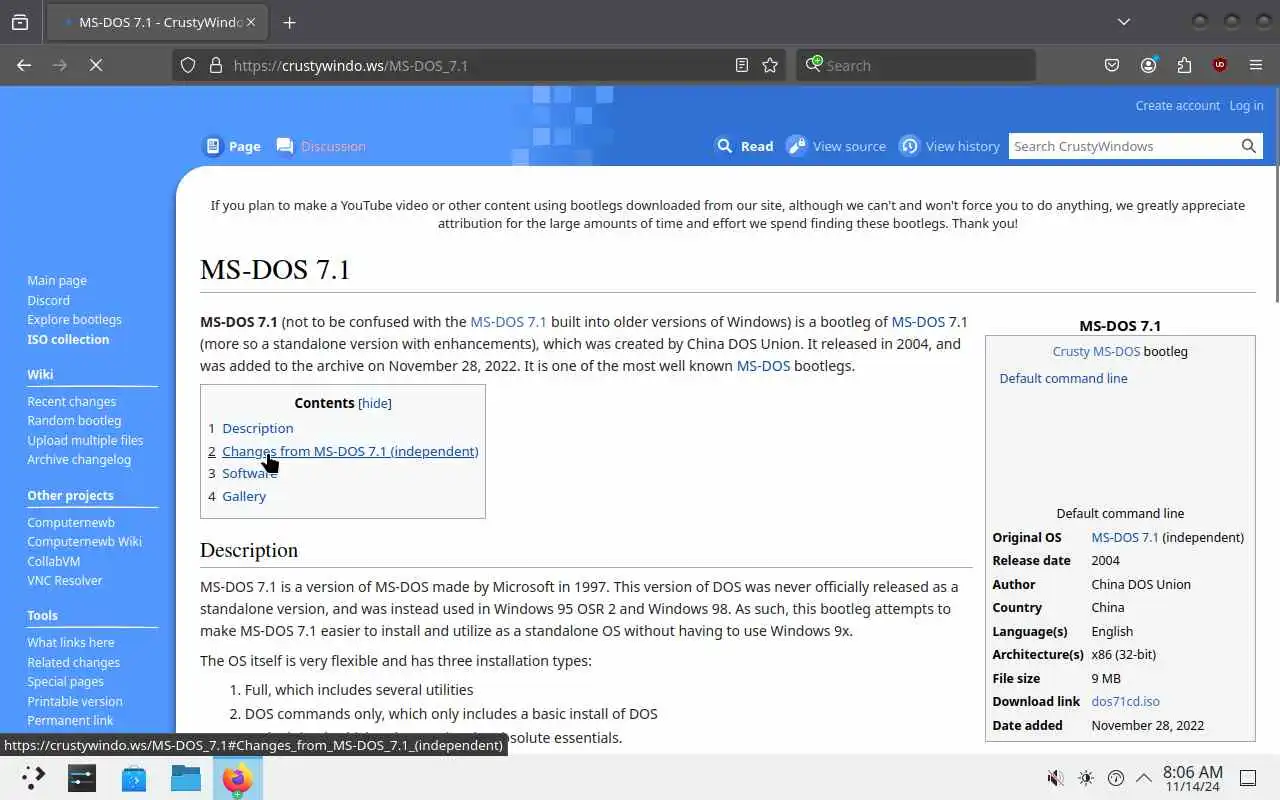Select the Page tab
This screenshot has width=1280, height=800.
tap(233, 146)
